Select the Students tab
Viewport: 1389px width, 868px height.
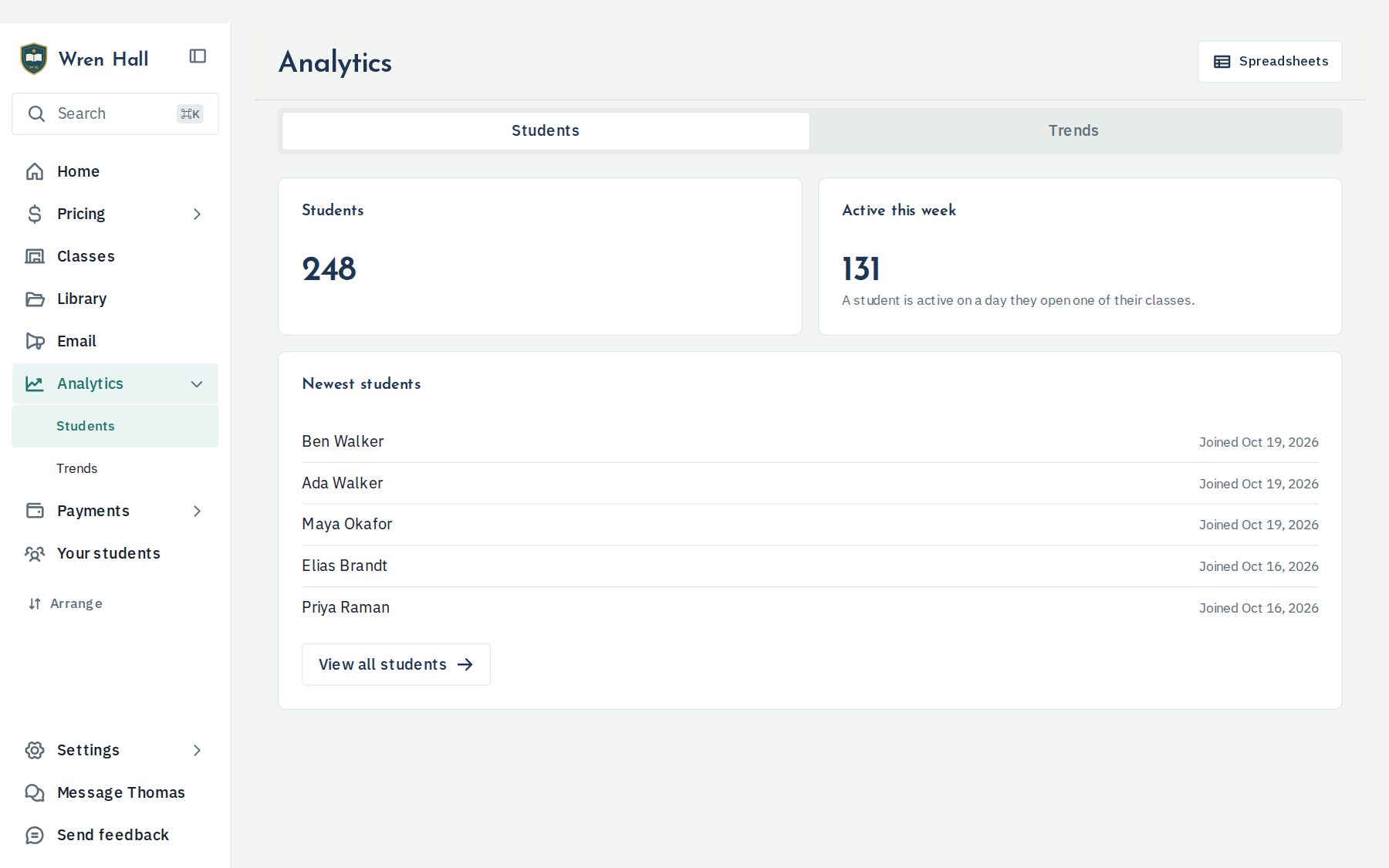[x=546, y=131]
